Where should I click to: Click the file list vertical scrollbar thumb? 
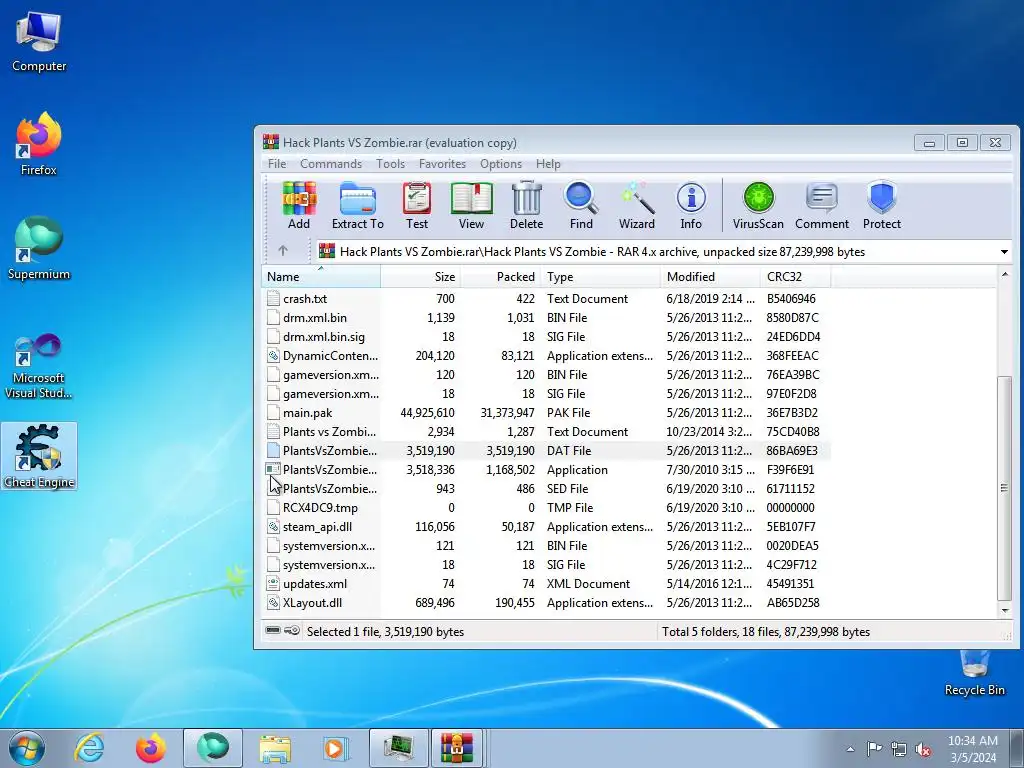1004,488
